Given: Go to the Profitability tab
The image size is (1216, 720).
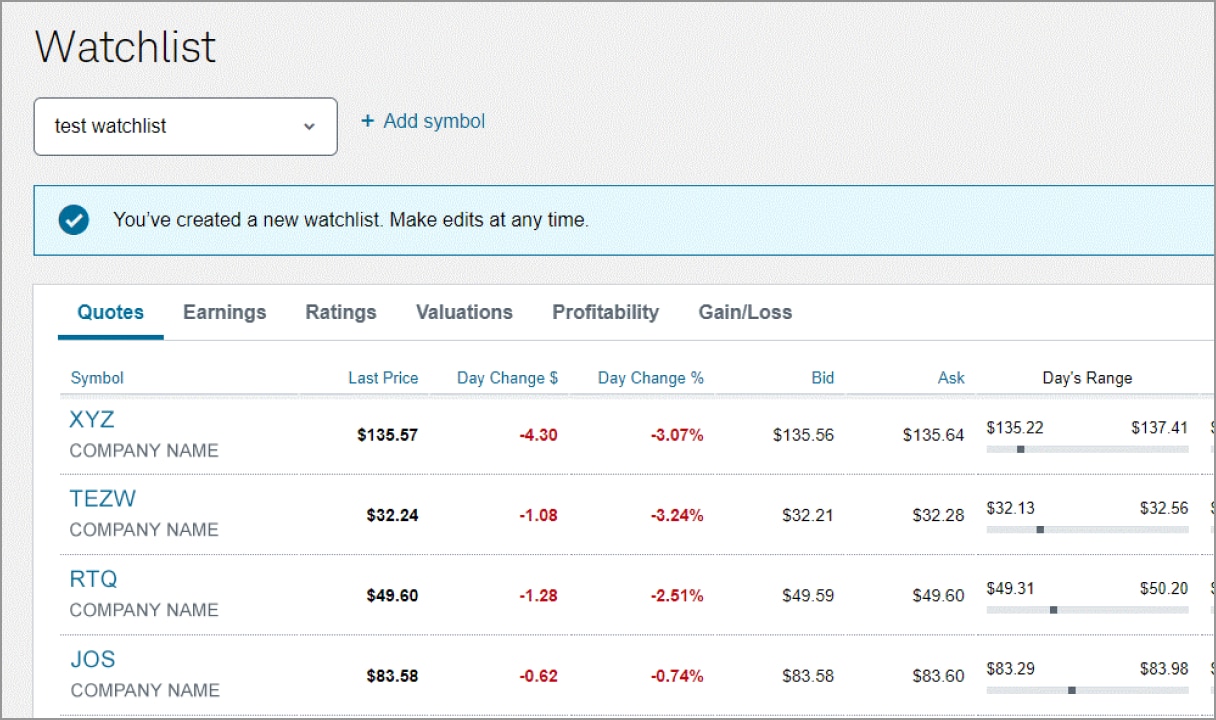Looking at the screenshot, I should tap(605, 312).
